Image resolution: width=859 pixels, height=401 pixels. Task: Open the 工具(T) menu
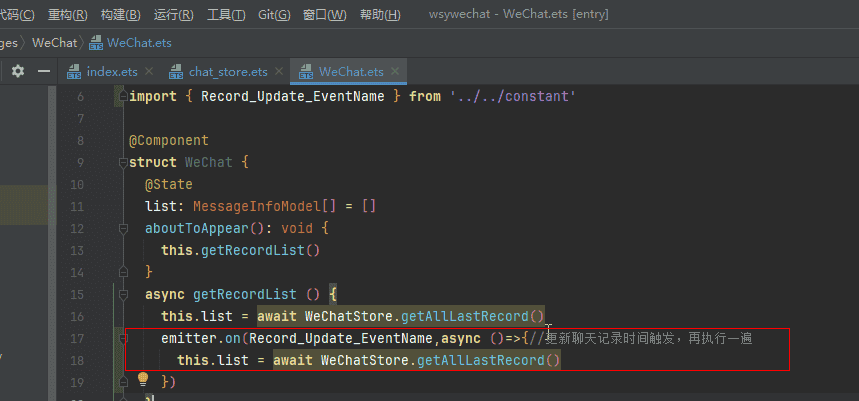(x=226, y=15)
